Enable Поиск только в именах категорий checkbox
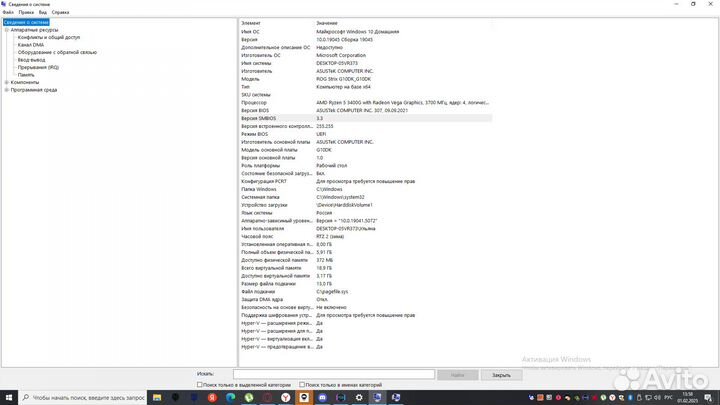The height and width of the screenshot is (405, 720). tap(302, 385)
